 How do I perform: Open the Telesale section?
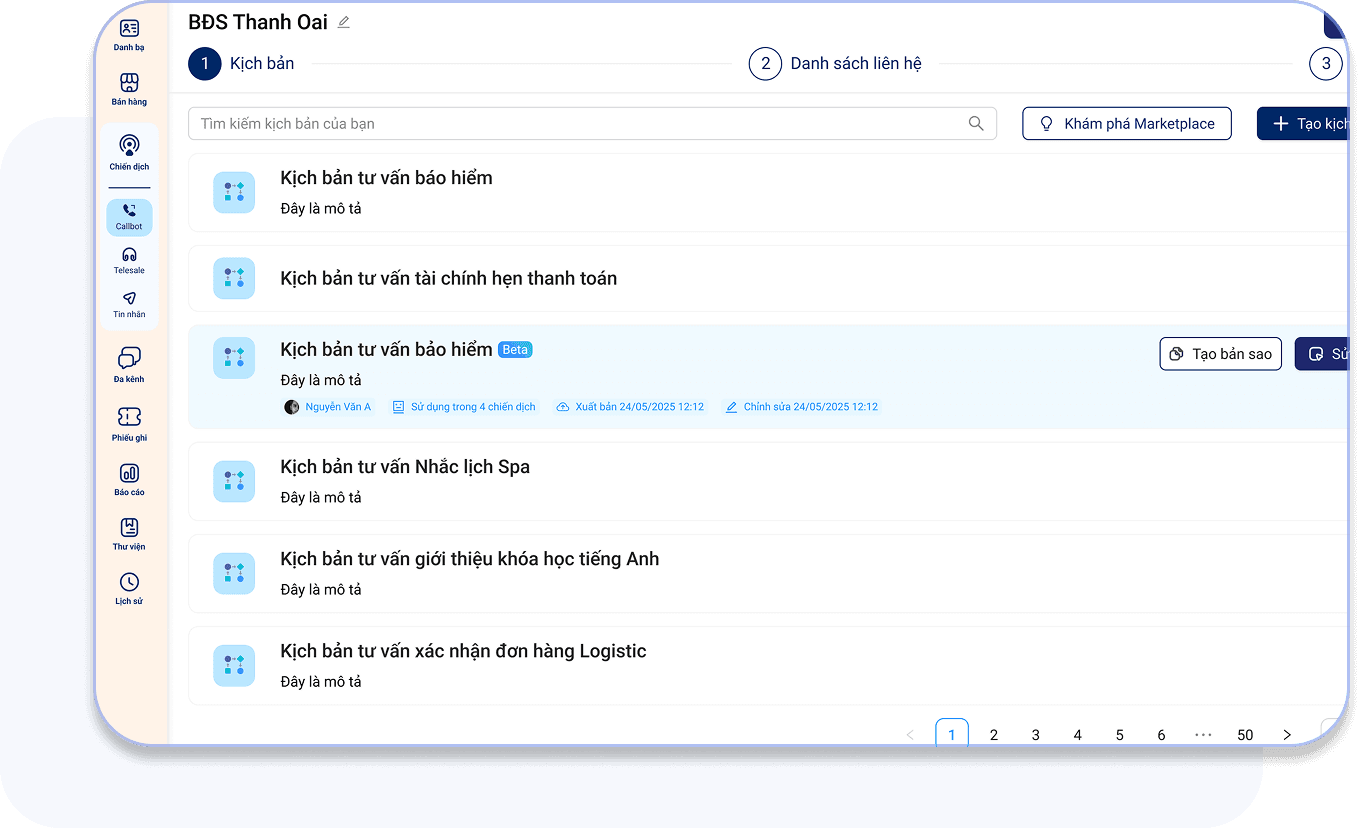pos(129,261)
